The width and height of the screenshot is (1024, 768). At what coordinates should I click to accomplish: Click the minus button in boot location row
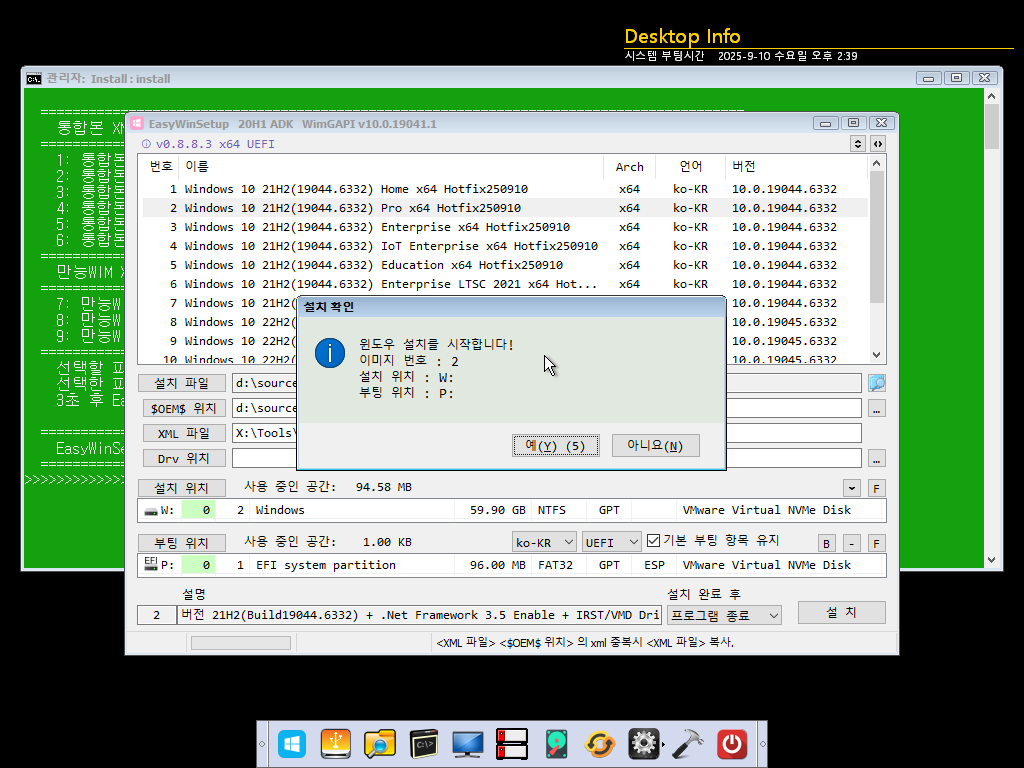(851, 543)
